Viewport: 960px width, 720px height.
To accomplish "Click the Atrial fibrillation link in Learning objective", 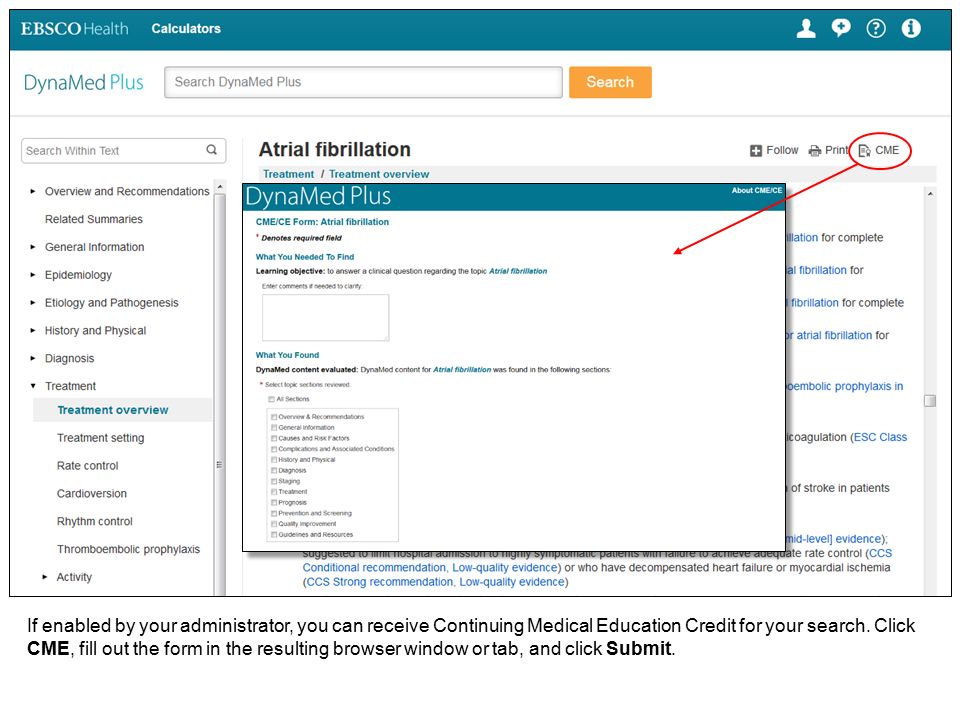I will point(518,271).
